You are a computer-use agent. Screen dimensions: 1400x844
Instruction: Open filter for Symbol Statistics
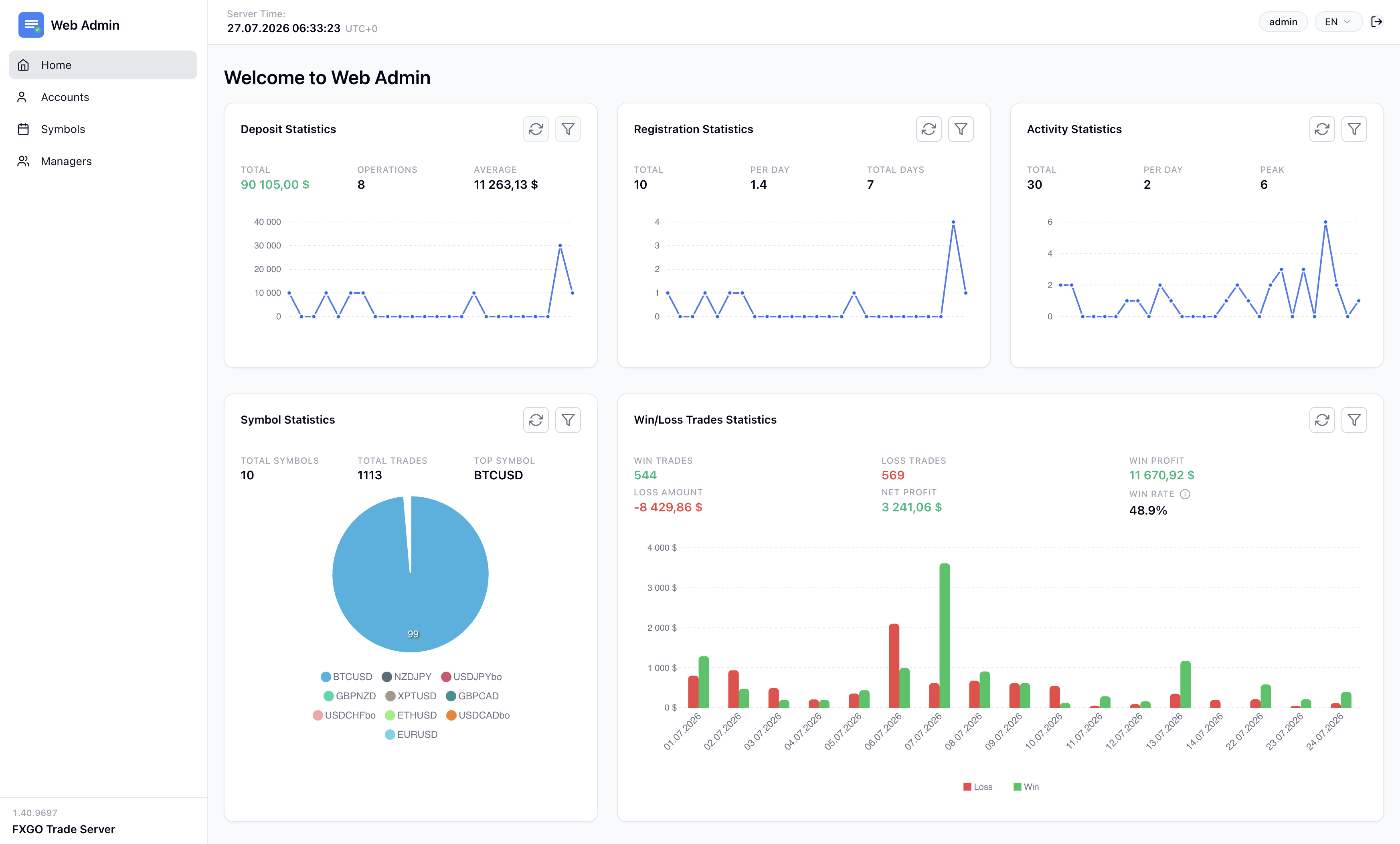tap(568, 420)
